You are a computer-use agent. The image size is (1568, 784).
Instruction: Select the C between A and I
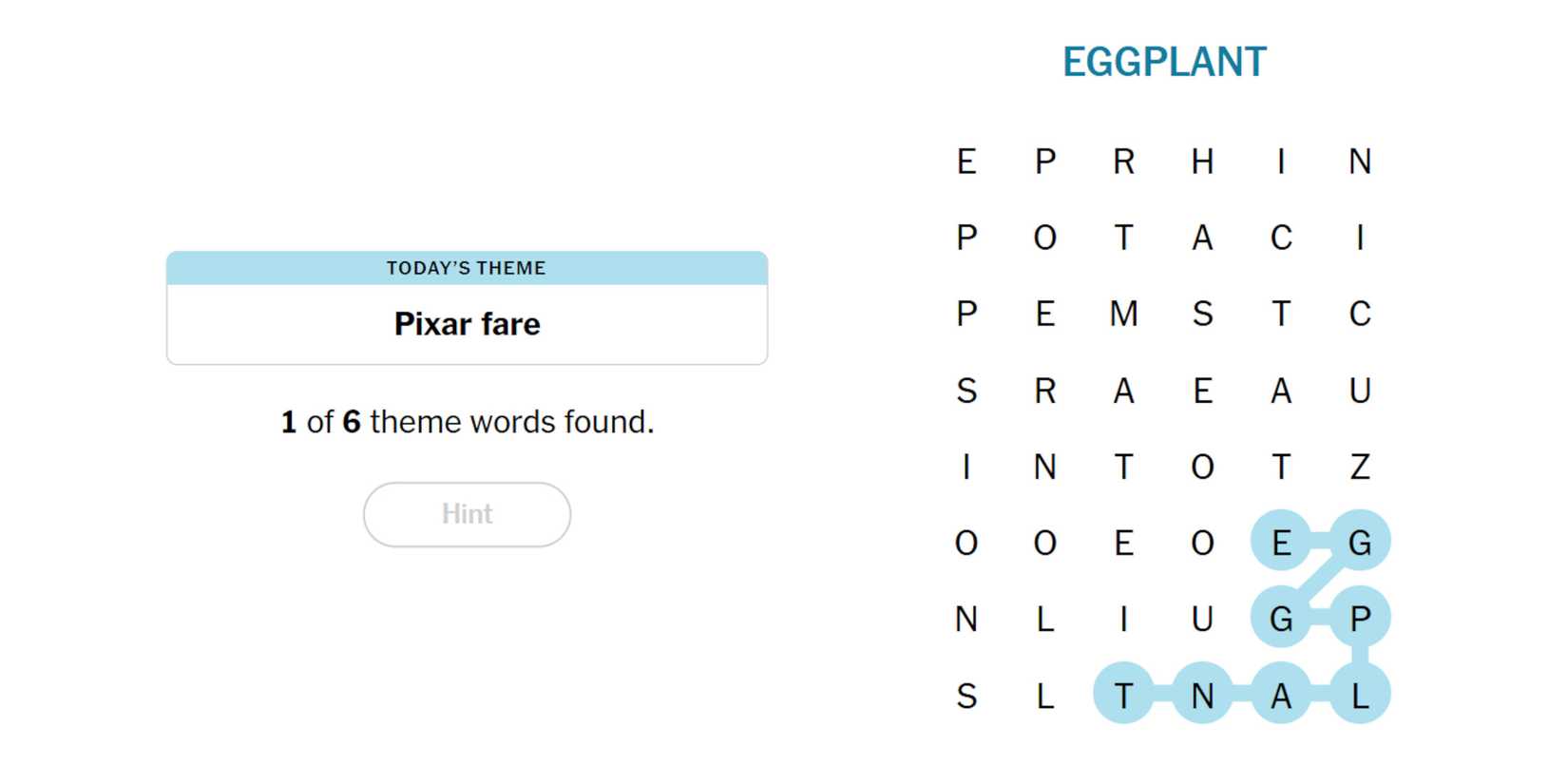(x=1281, y=238)
